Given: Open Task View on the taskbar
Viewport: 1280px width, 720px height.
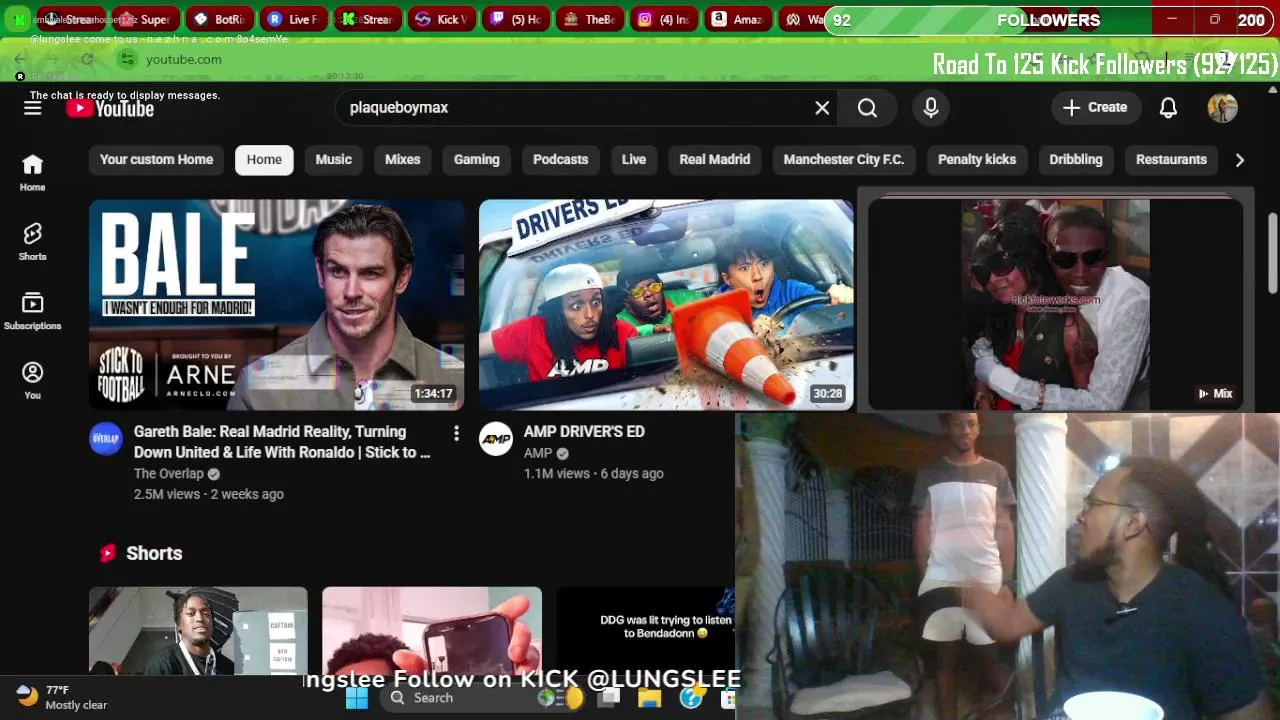Looking at the screenshot, I should point(610,698).
